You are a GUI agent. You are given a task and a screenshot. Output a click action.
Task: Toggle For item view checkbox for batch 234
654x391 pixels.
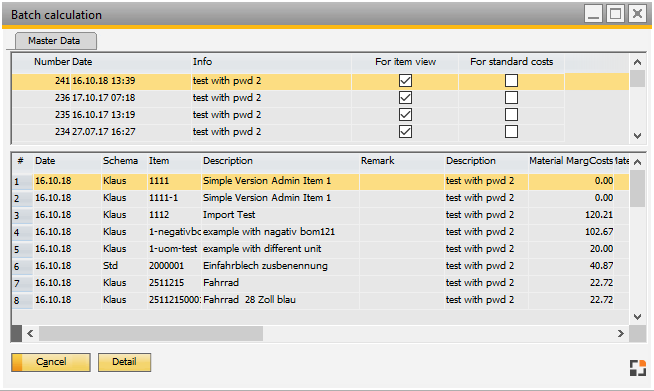405,131
